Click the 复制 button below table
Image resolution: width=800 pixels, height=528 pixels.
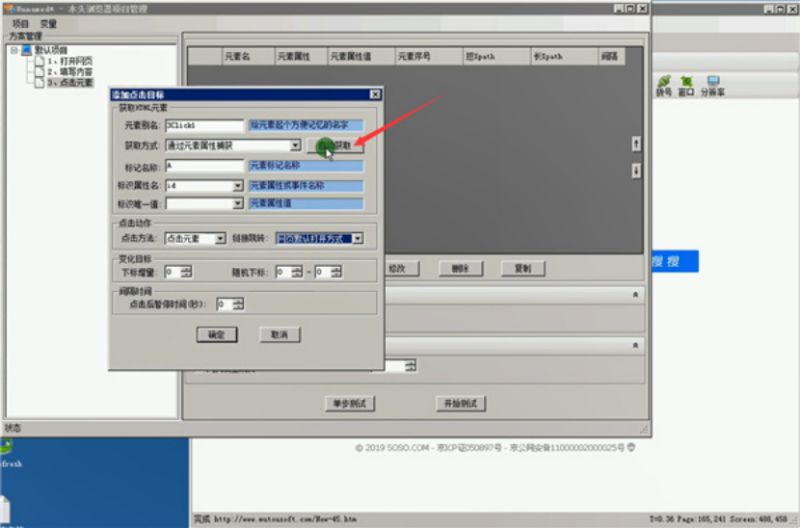(x=523, y=268)
